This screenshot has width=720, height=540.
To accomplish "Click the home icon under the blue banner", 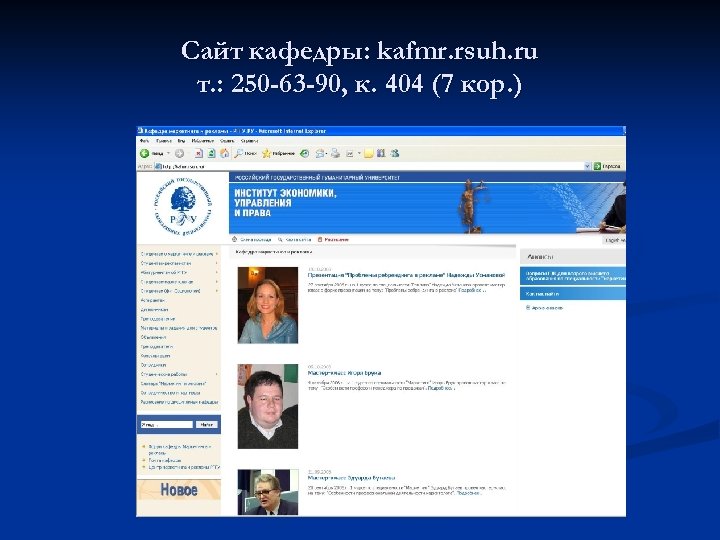I will [x=235, y=239].
